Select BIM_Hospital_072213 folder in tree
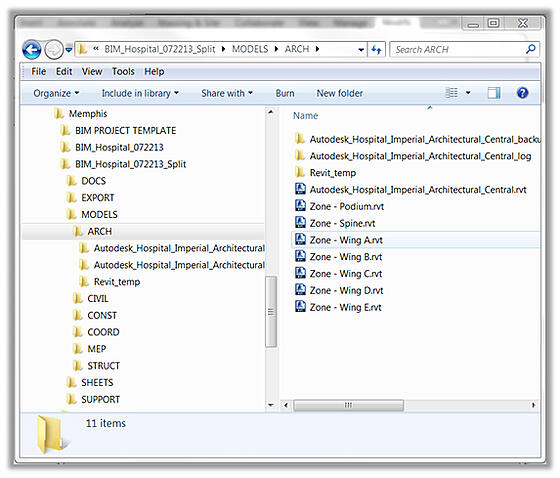 click(112, 147)
